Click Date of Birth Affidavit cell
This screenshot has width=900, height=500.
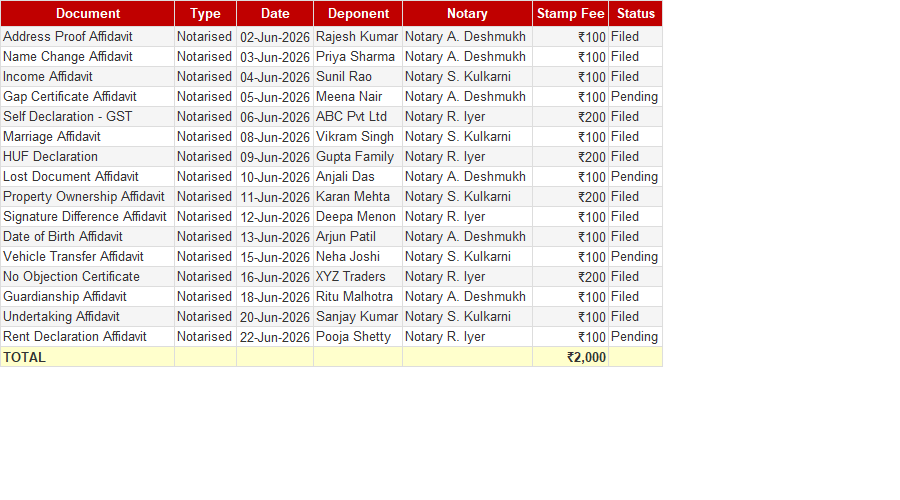pos(88,237)
